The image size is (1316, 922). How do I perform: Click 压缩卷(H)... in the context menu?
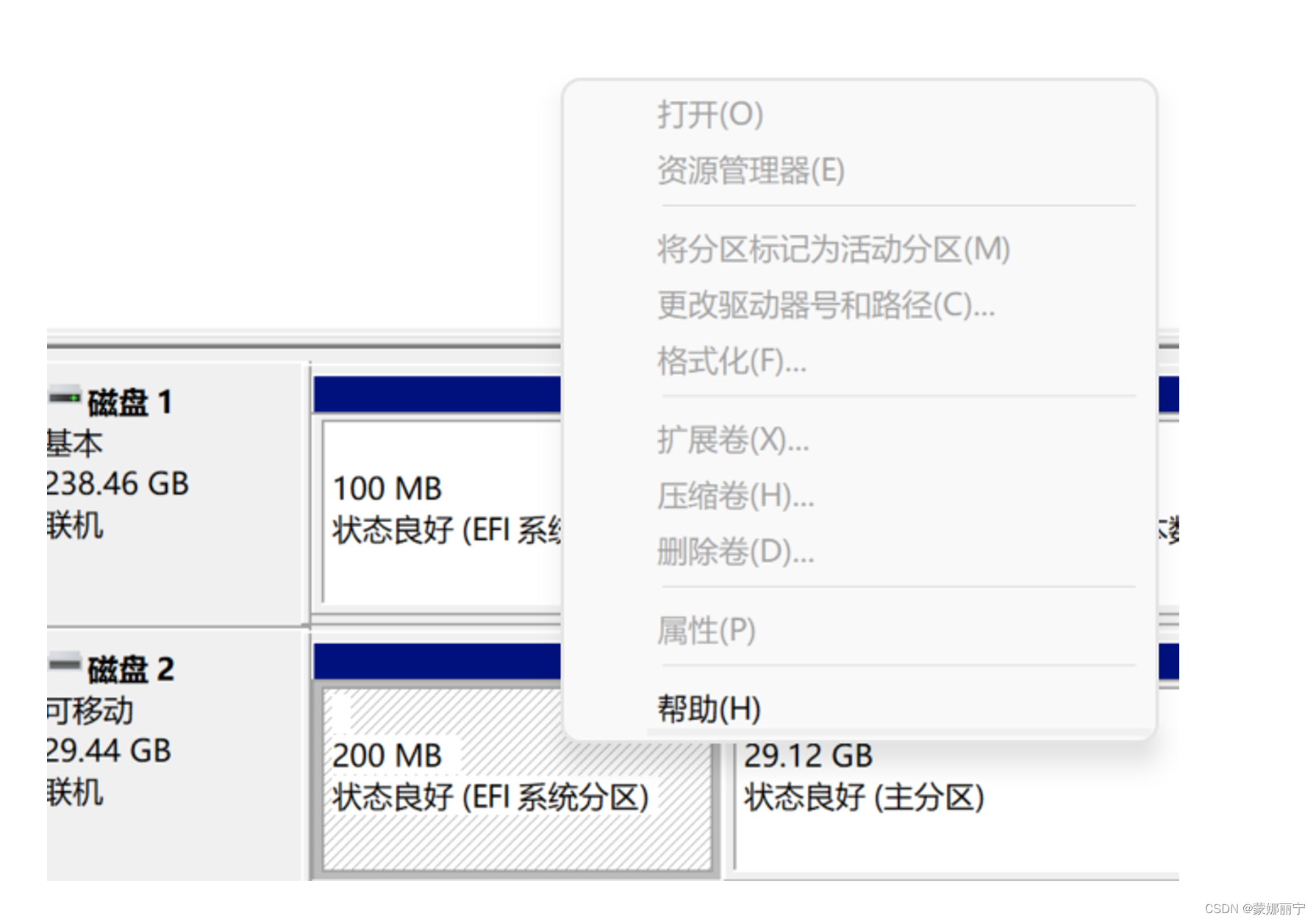(x=735, y=496)
